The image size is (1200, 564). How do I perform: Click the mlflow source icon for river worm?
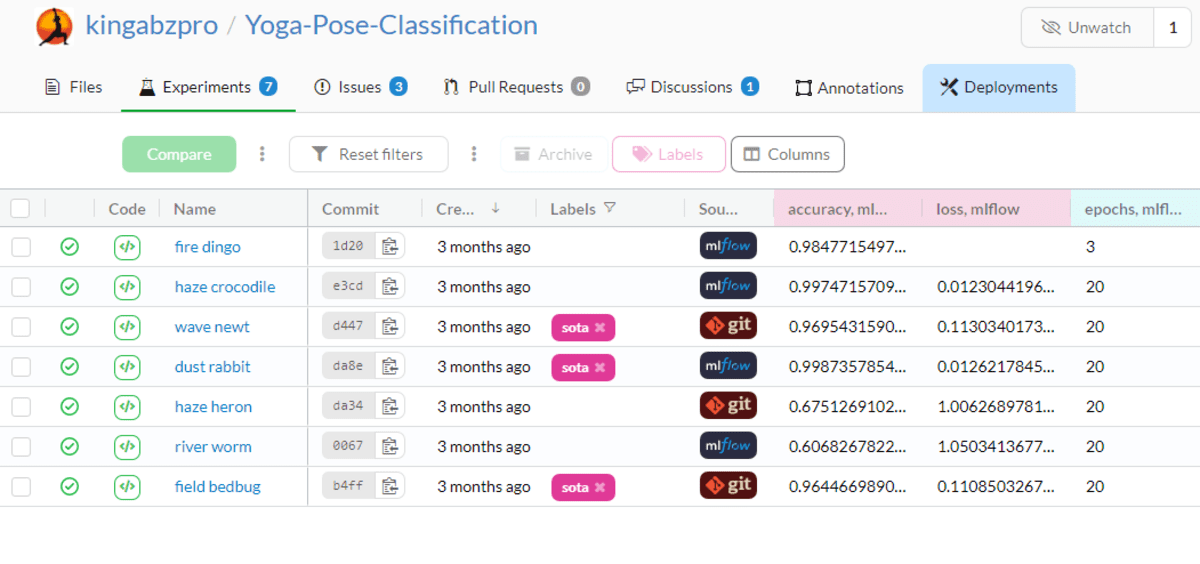pyautogui.click(x=728, y=446)
